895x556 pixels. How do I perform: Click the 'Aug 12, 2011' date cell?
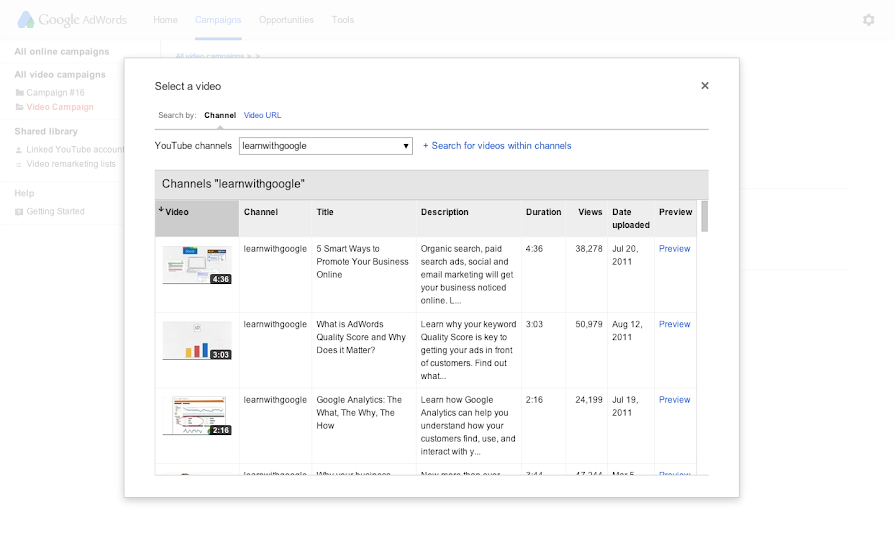(x=627, y=331)
